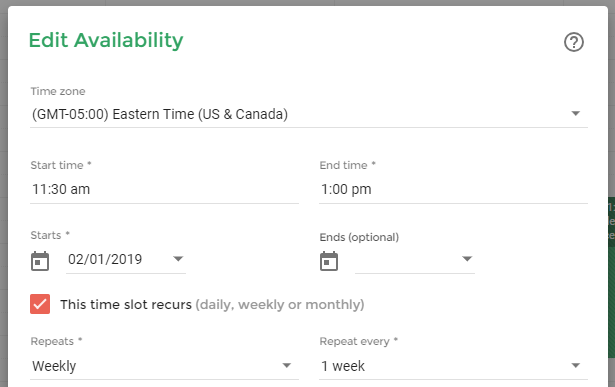615x387 pixels.
Task: Click the 'This time slot recurs' label text
Action: tap(126, 305)
